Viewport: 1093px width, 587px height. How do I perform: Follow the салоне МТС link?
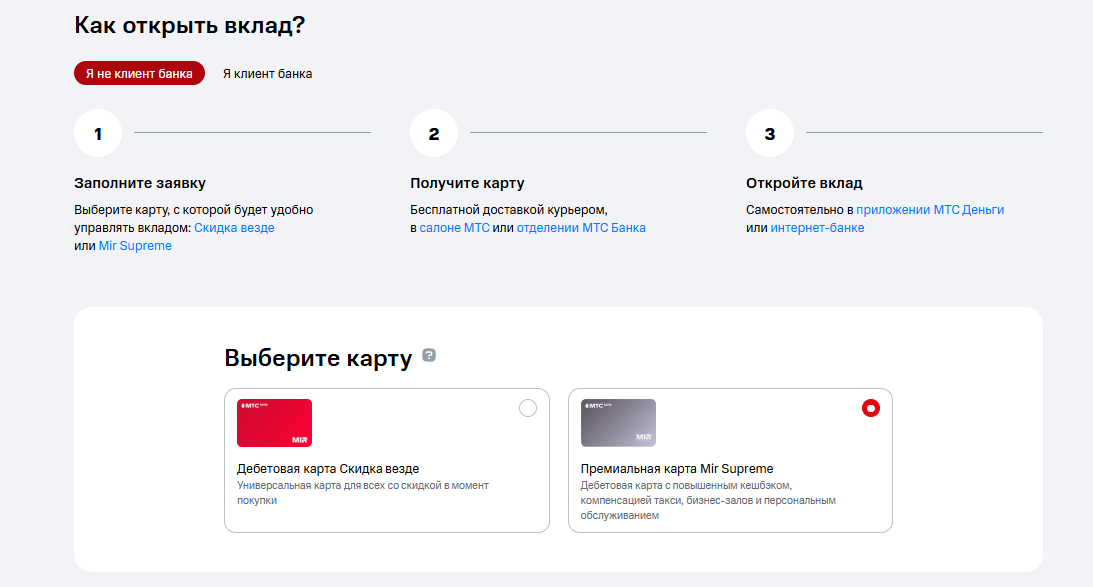click(x=454, y=228)
